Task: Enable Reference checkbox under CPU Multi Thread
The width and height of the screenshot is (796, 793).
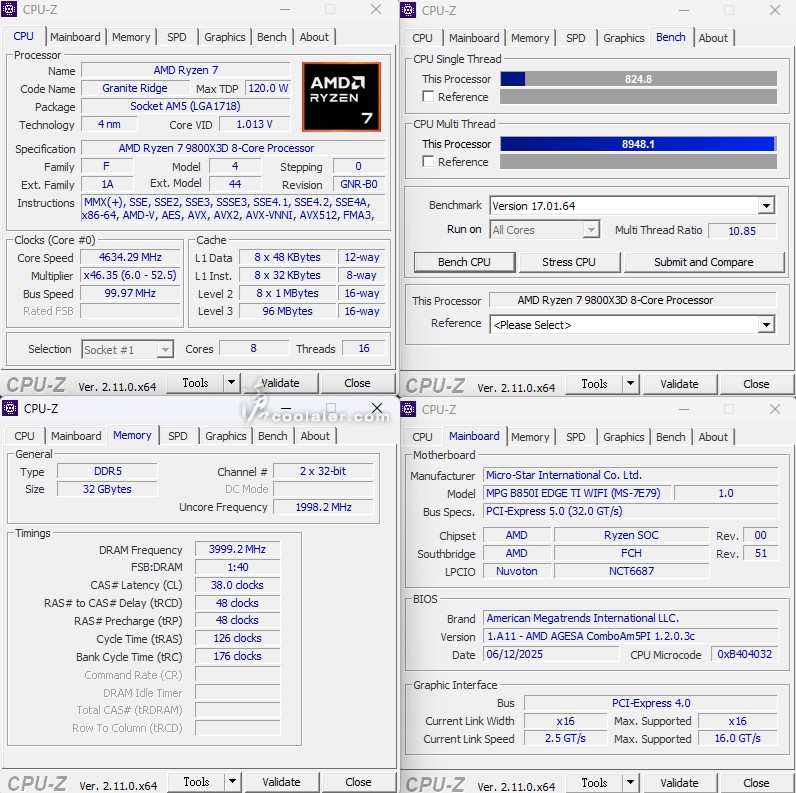Action: point(428,161)
